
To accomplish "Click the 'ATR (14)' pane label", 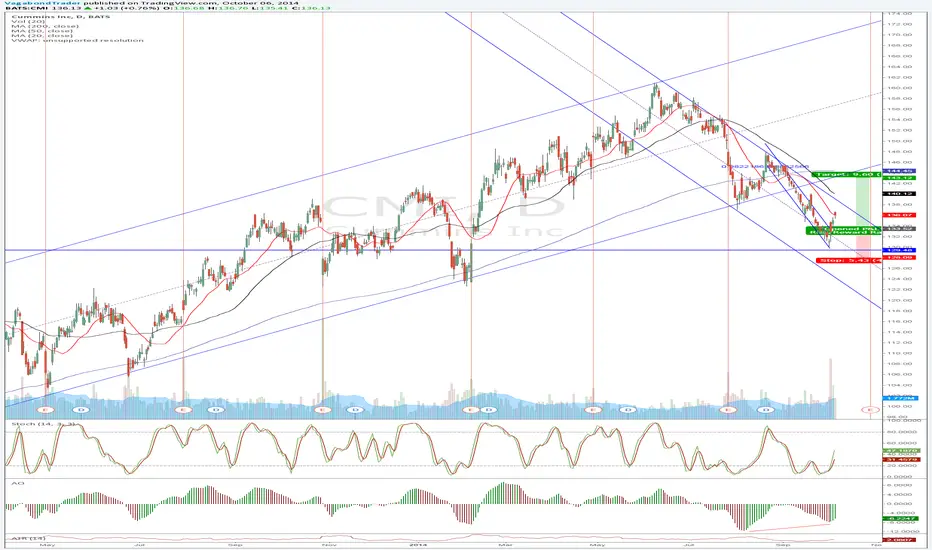I will (x=28, y=539).
